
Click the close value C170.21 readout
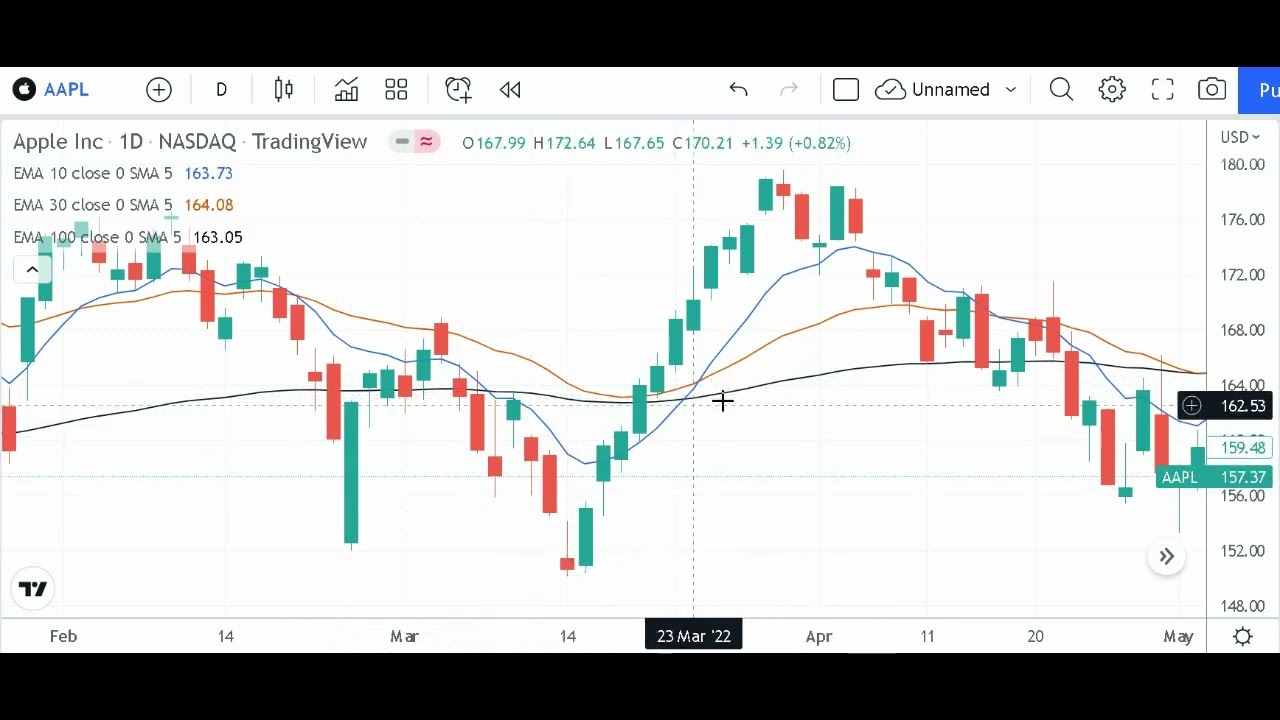[702, 143]
